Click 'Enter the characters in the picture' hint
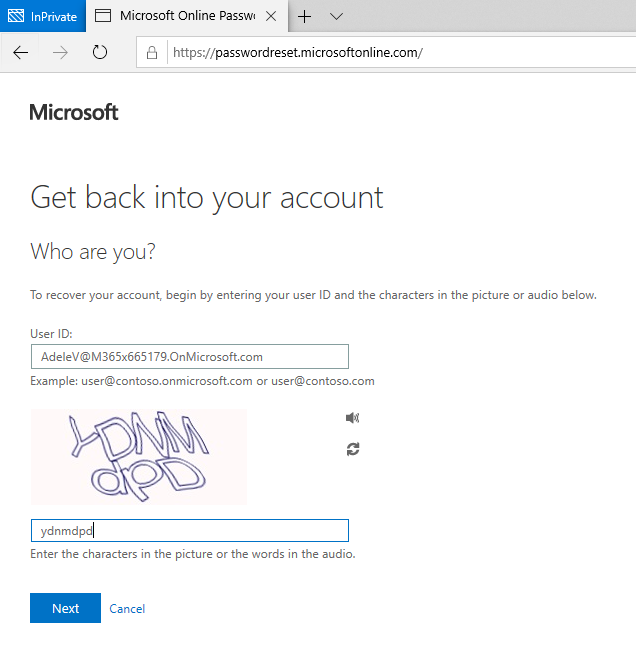Image resolution: width=636 pixels, height=669 pixels. (x=193, y=554)
